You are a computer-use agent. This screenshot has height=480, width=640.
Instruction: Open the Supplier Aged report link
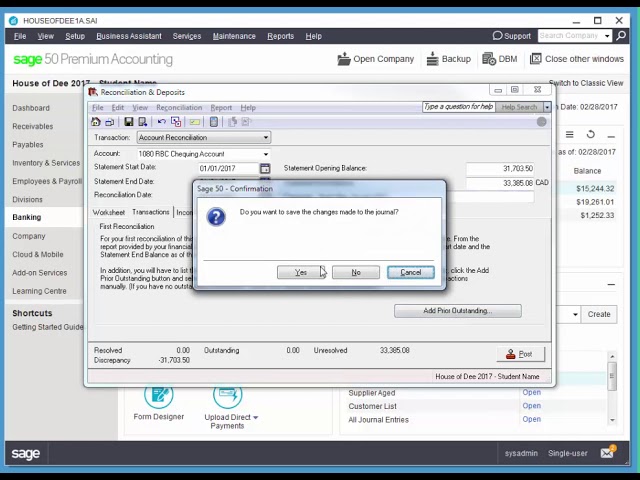click(x=531, y=392)
